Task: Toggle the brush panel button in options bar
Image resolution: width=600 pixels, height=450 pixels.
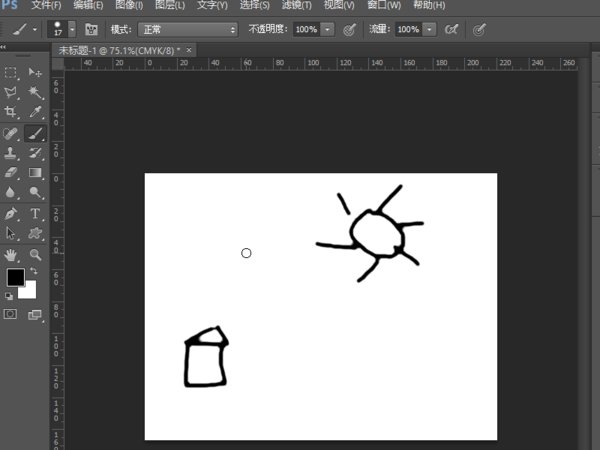Action: (x=92, y=30)
